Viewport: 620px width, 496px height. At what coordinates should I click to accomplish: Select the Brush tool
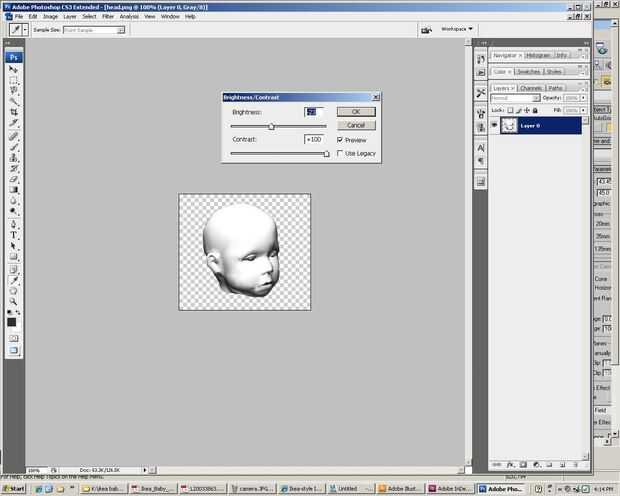pyautogui.click(x=13, y=147)
